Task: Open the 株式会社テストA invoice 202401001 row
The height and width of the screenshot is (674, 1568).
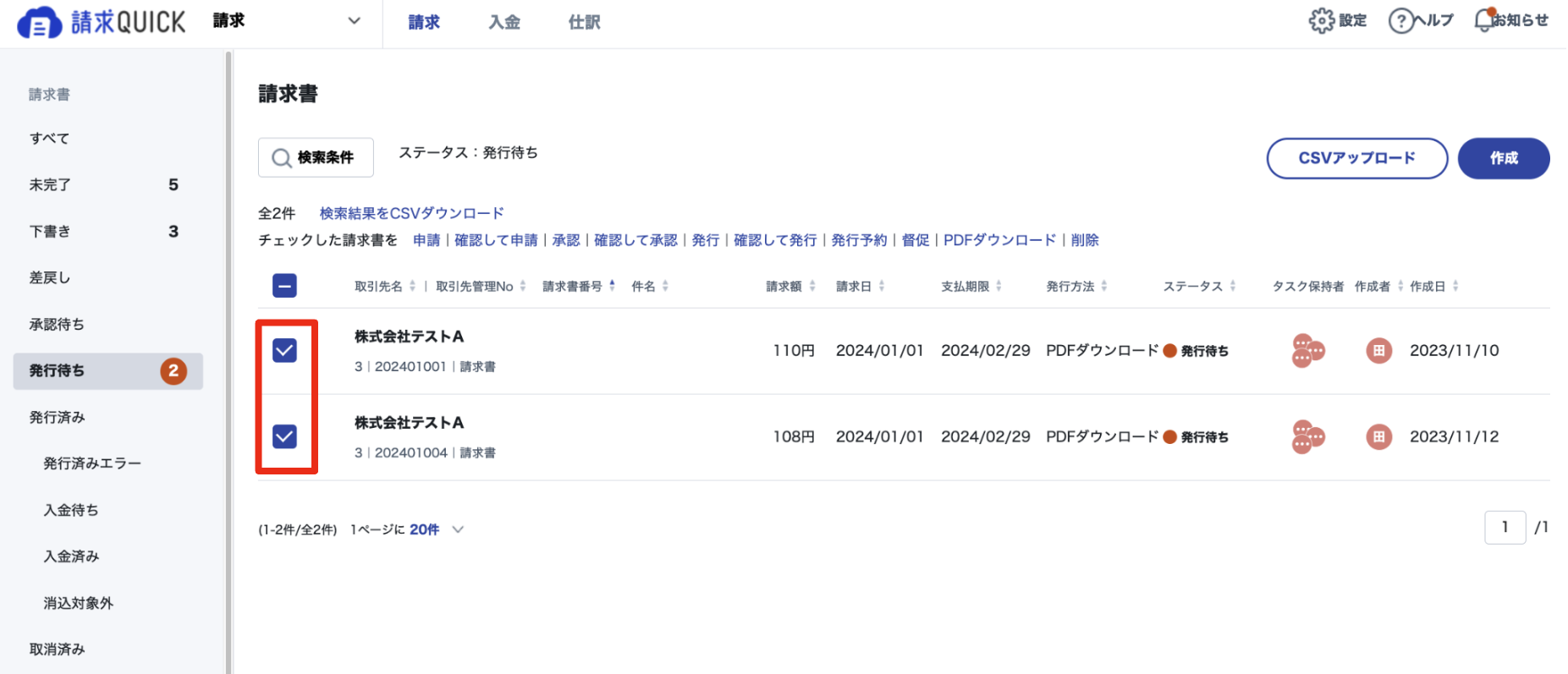Action: [x=904, y=351]
